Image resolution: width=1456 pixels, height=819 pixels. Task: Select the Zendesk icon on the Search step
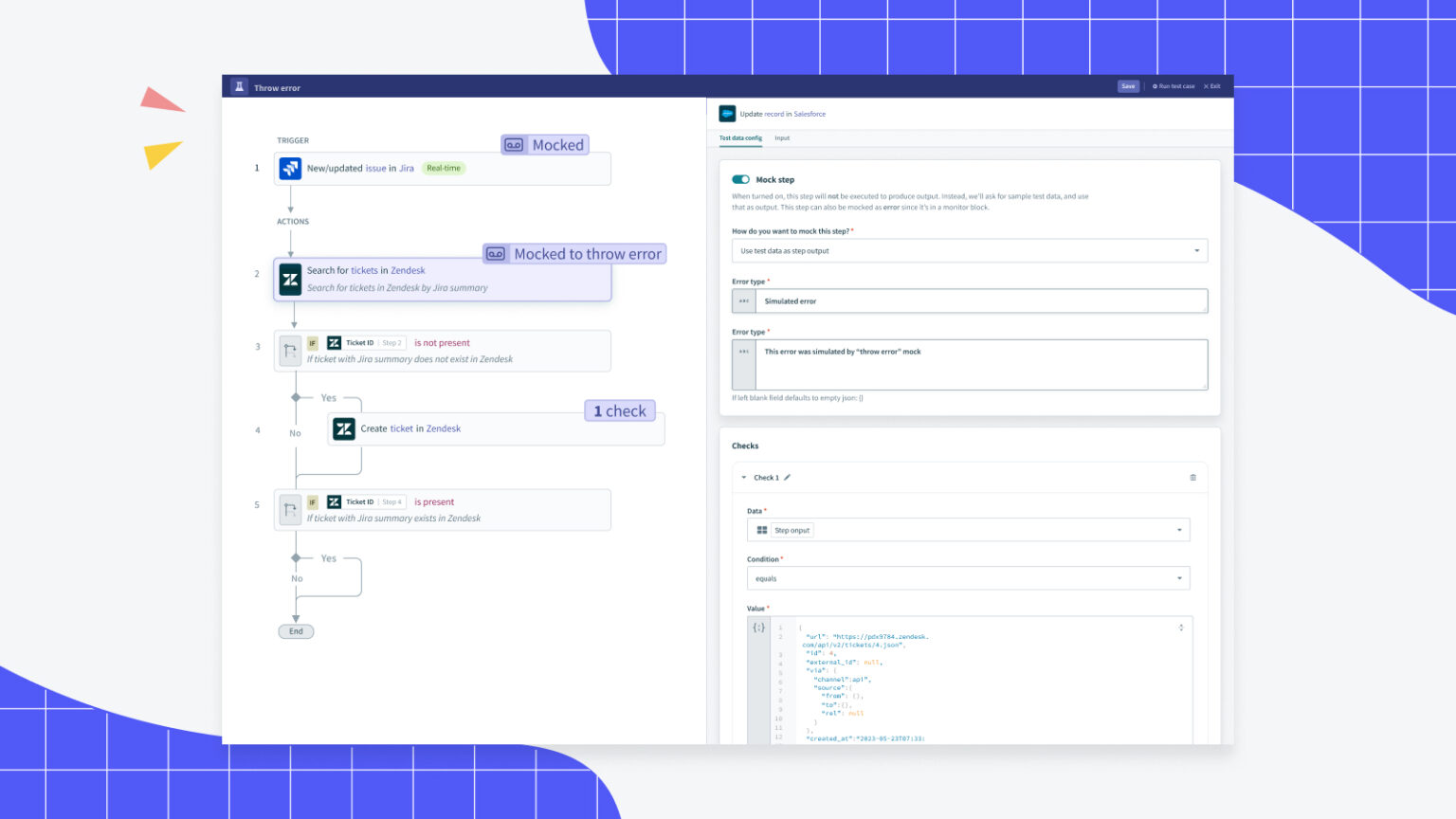pyautogui.click(x=290, y=279)
